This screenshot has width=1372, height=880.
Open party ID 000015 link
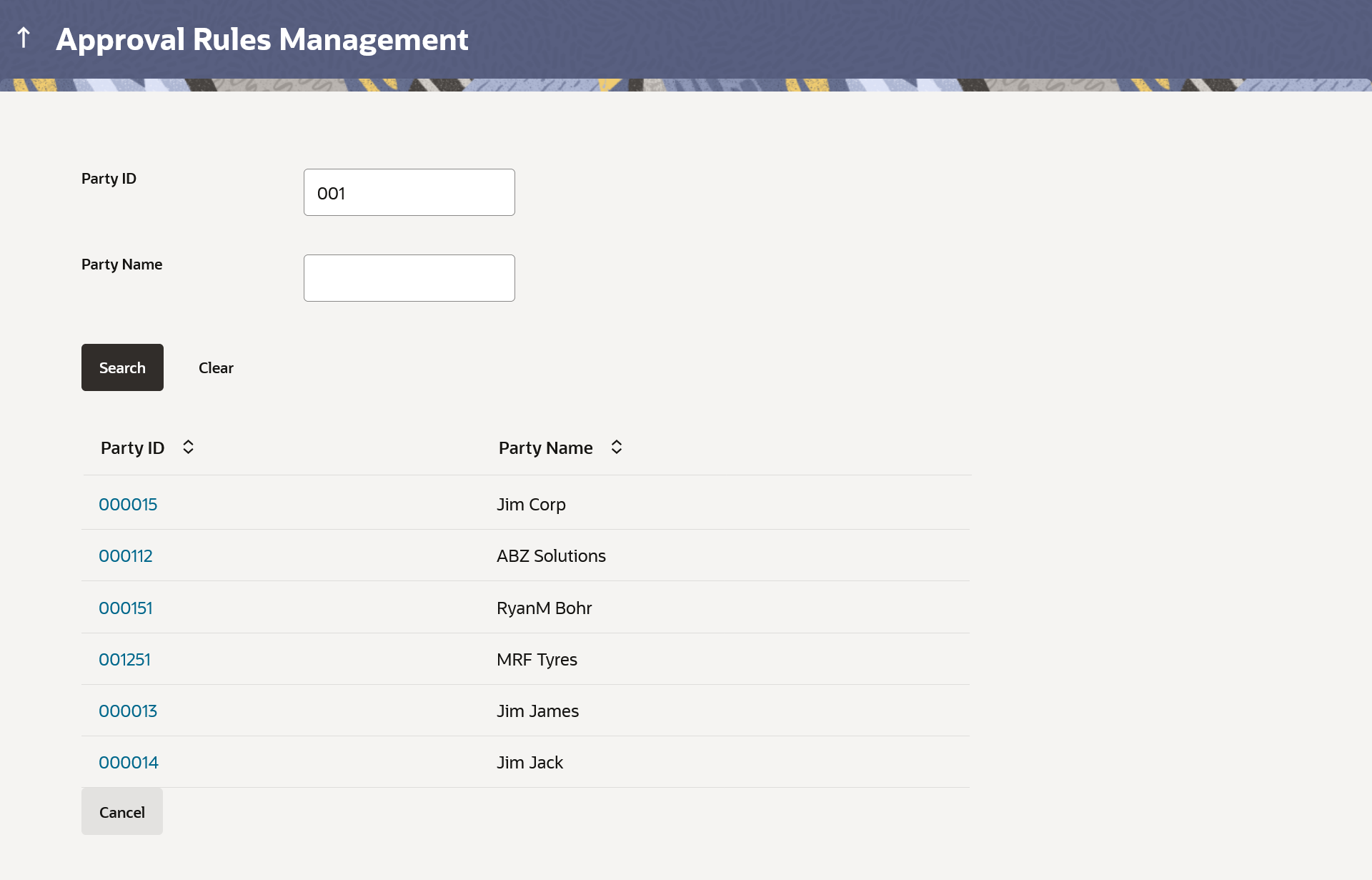(x=128, y=505)
